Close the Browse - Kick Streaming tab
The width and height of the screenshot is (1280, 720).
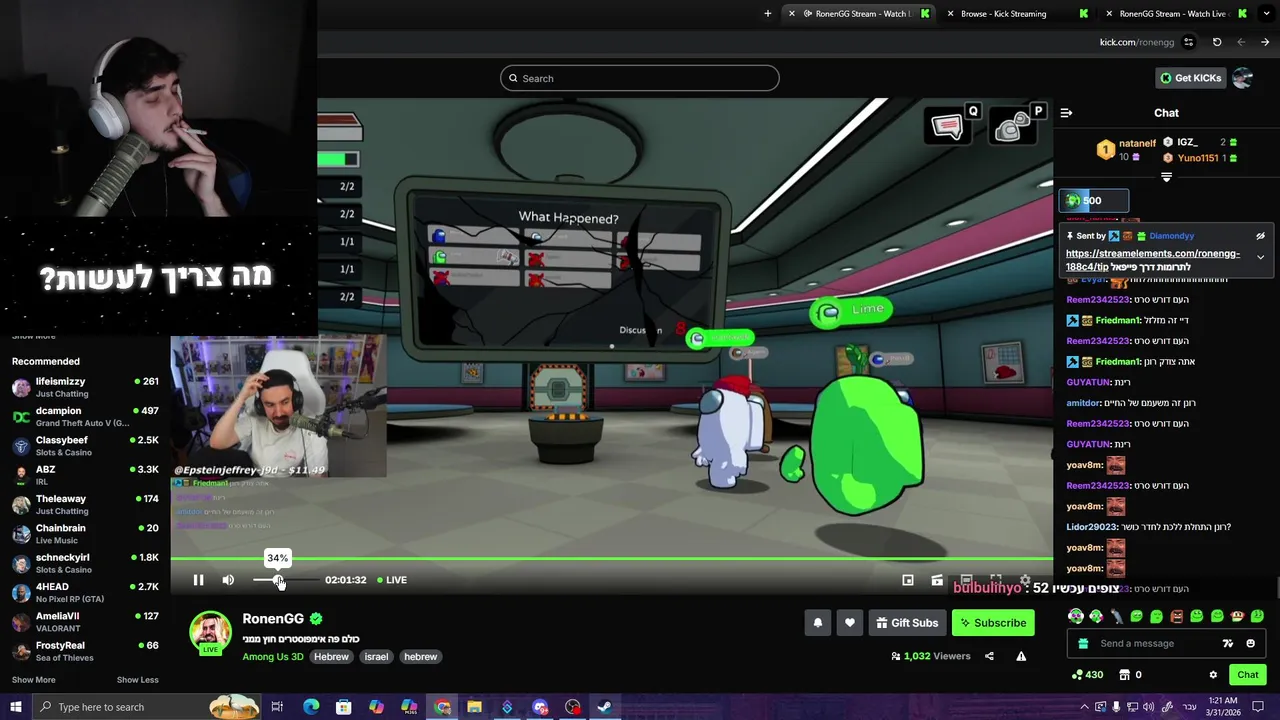tap(950, 14)
